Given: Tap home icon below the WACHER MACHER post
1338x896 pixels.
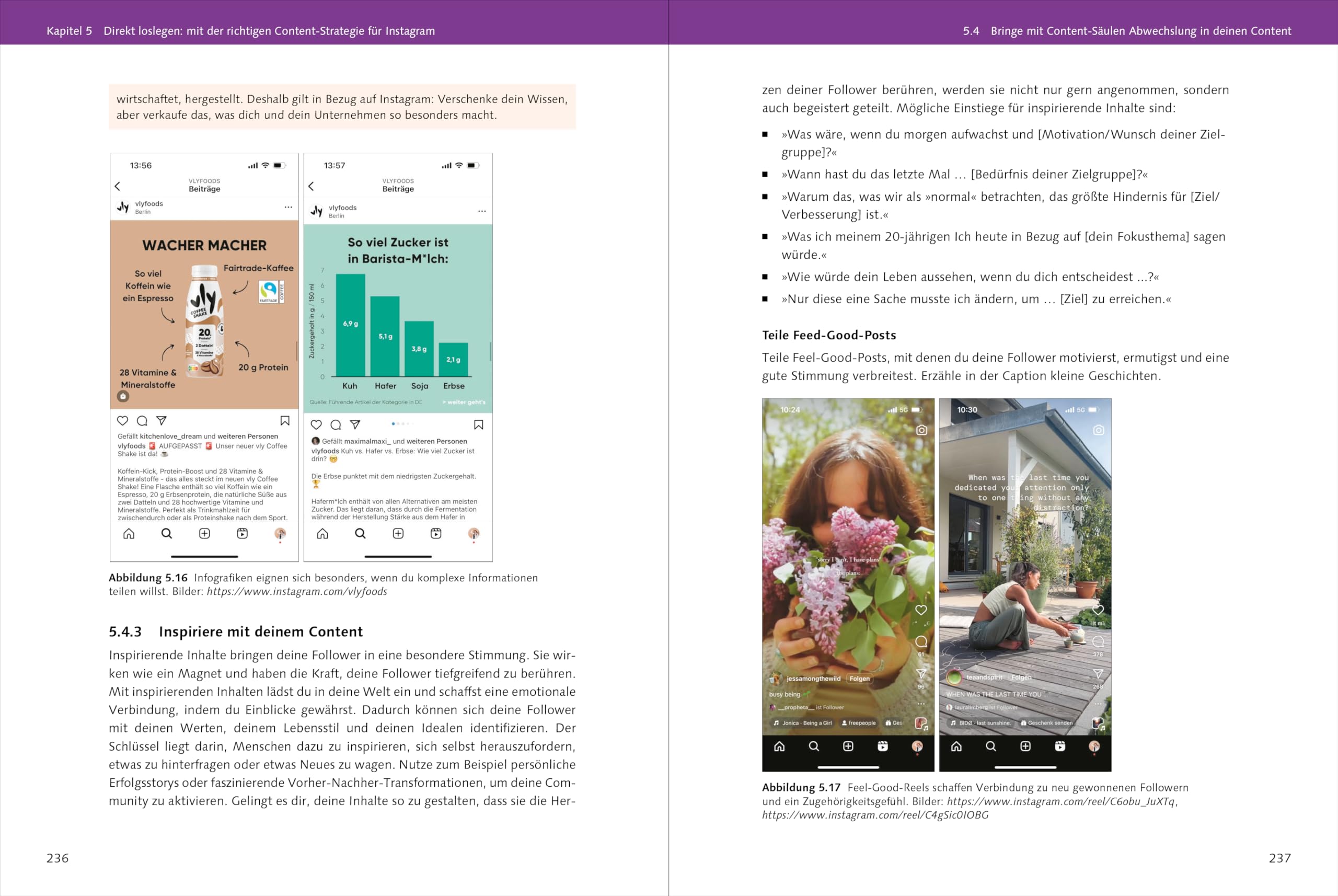Looking at the screenshot, I should pyautogui.click(x=129, y=533).
